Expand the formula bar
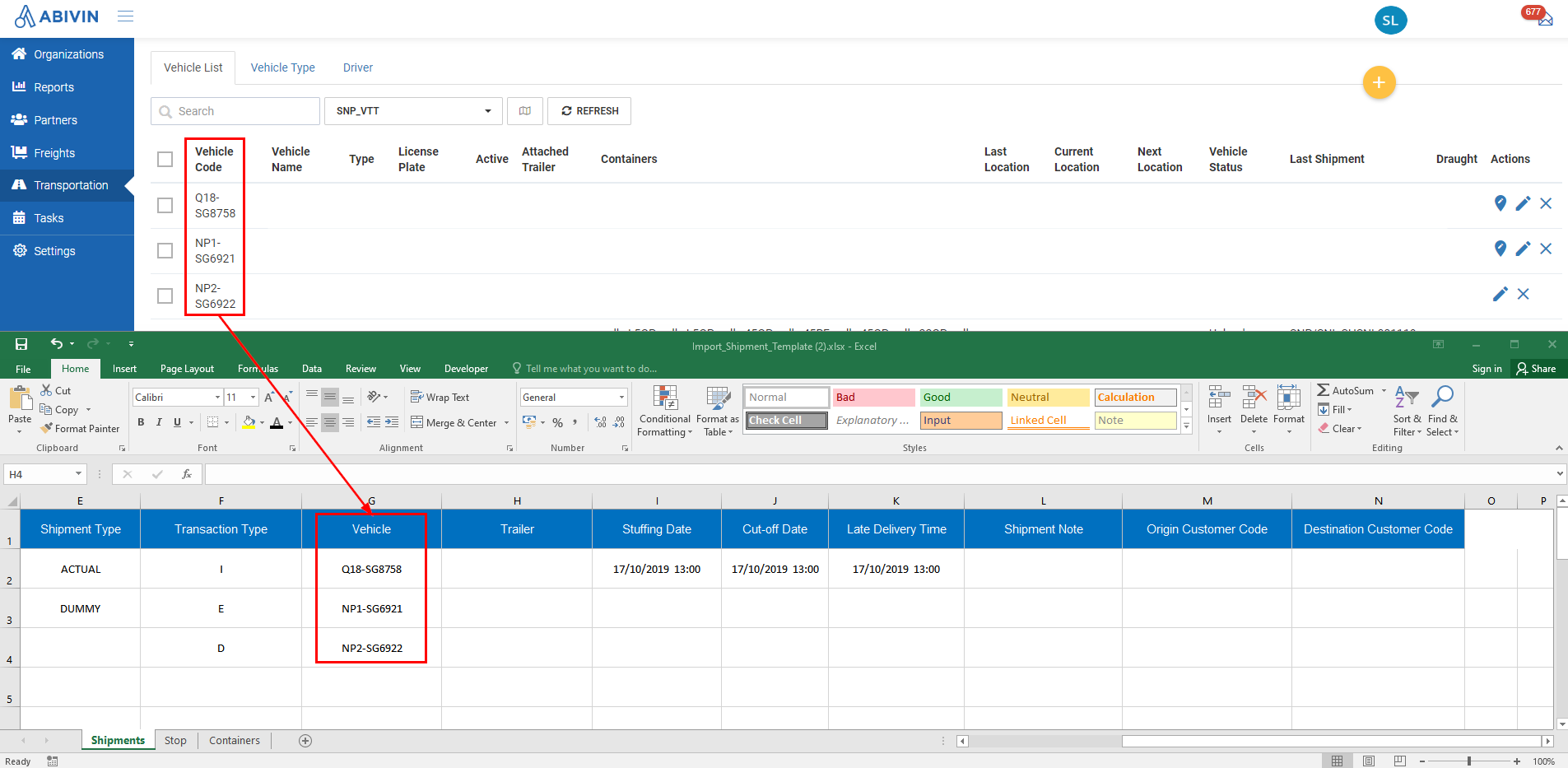This screenshot has width=1568, height=768. [1560, 474]
